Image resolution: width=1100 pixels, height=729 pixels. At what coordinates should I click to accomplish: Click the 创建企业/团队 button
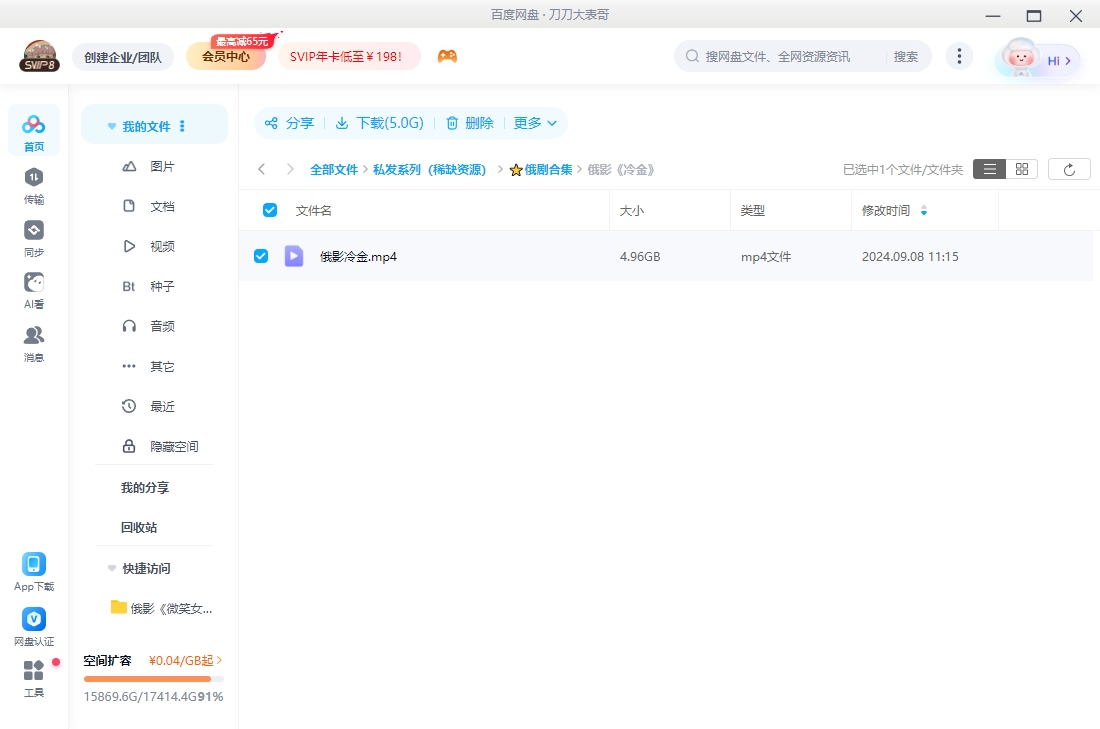click(123, 56)
